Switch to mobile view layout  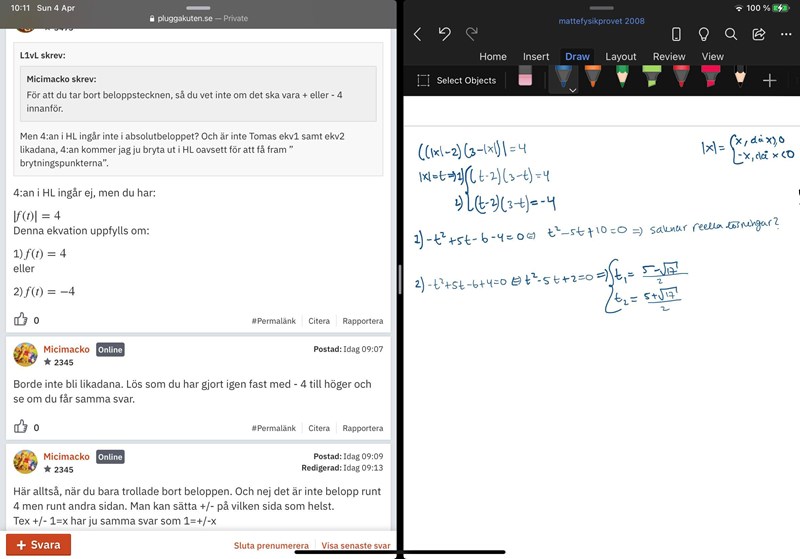(676, 34)
